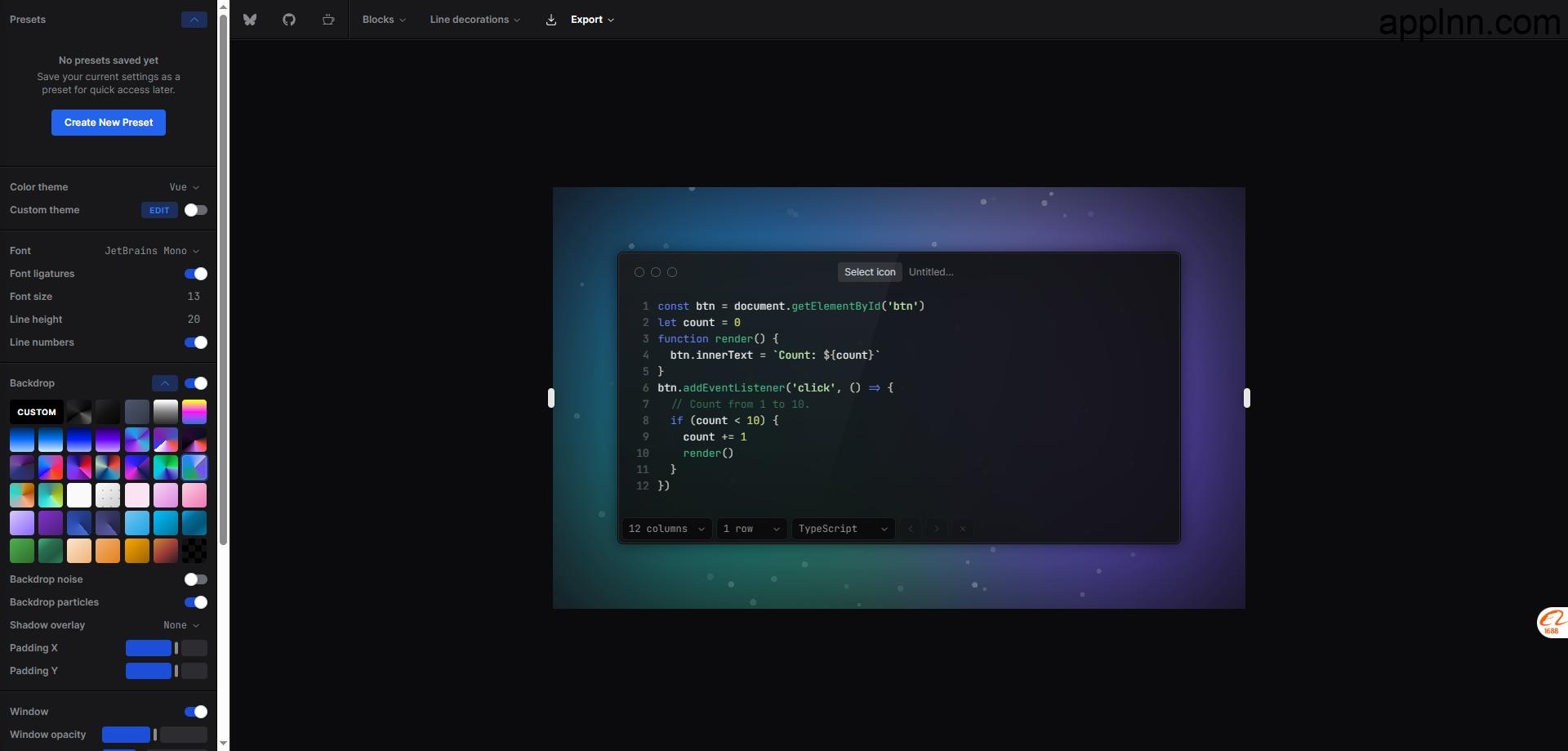Click the sidebar scrollbar down arrow
The height and width of the screenshot is (751, 1568).
point(223,744)
